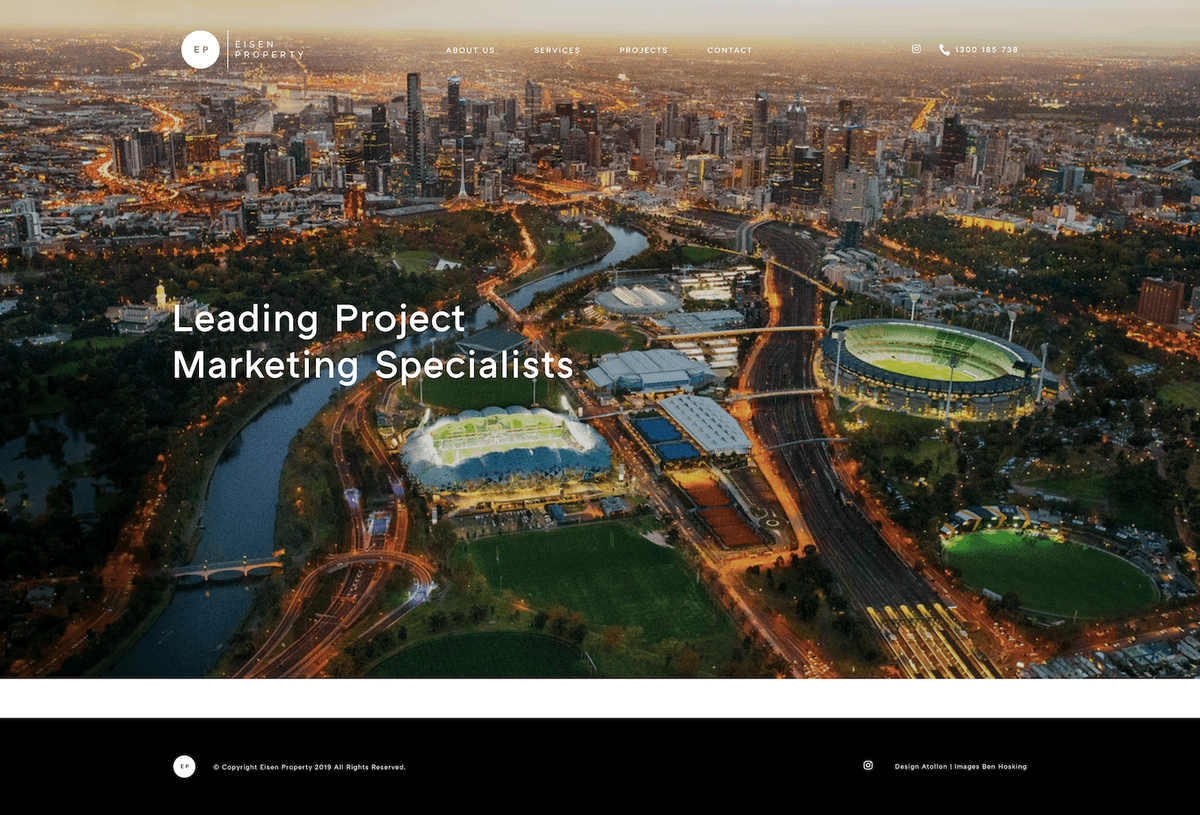Click the copyright Eisen Property 2019 text
Screen dimensions: 1200x815
(309, 767)
